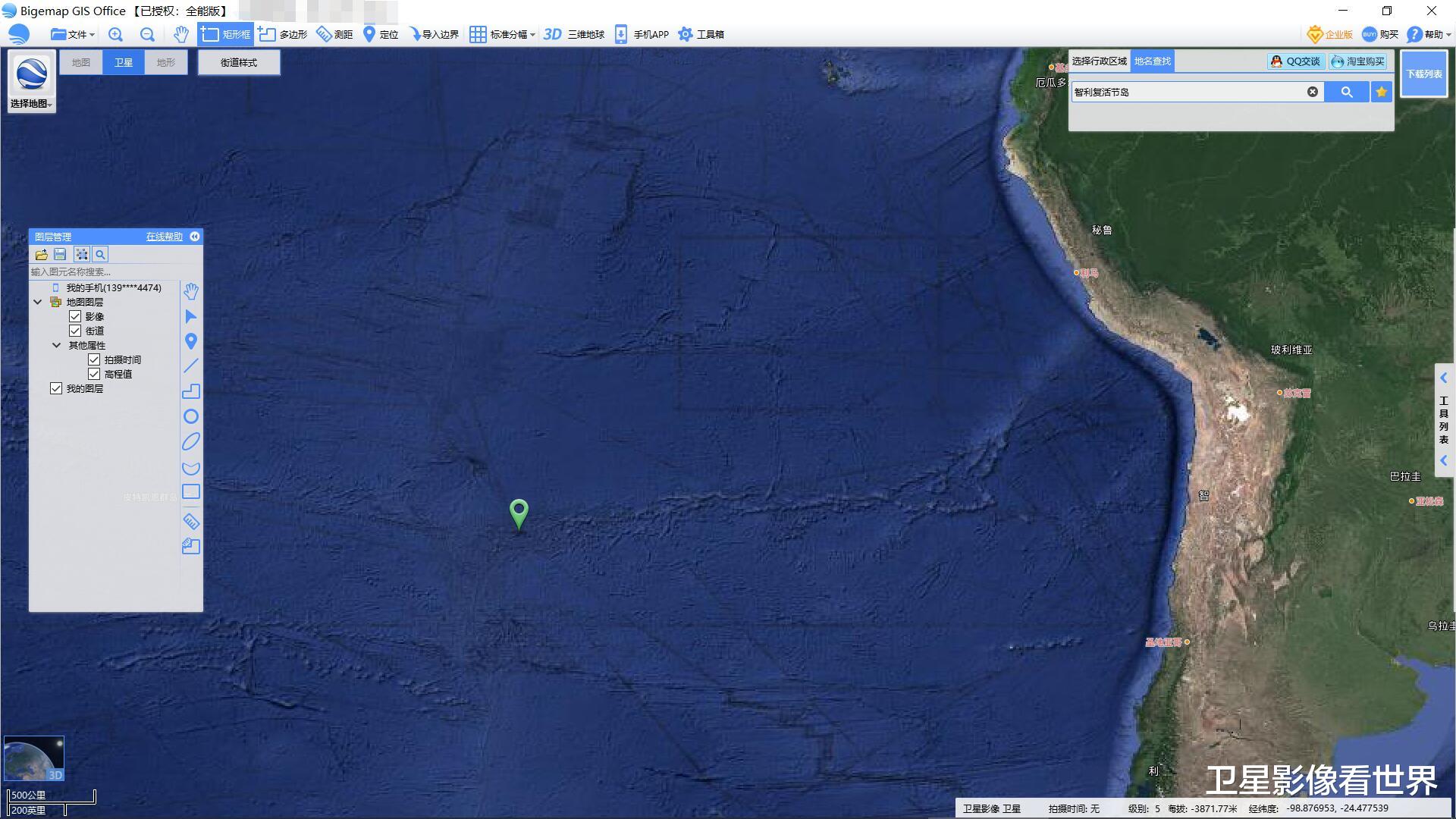1456x819 pixels.
Task: Uncheck the 影像 imagery layer checkbox
Action: [75, 316]
